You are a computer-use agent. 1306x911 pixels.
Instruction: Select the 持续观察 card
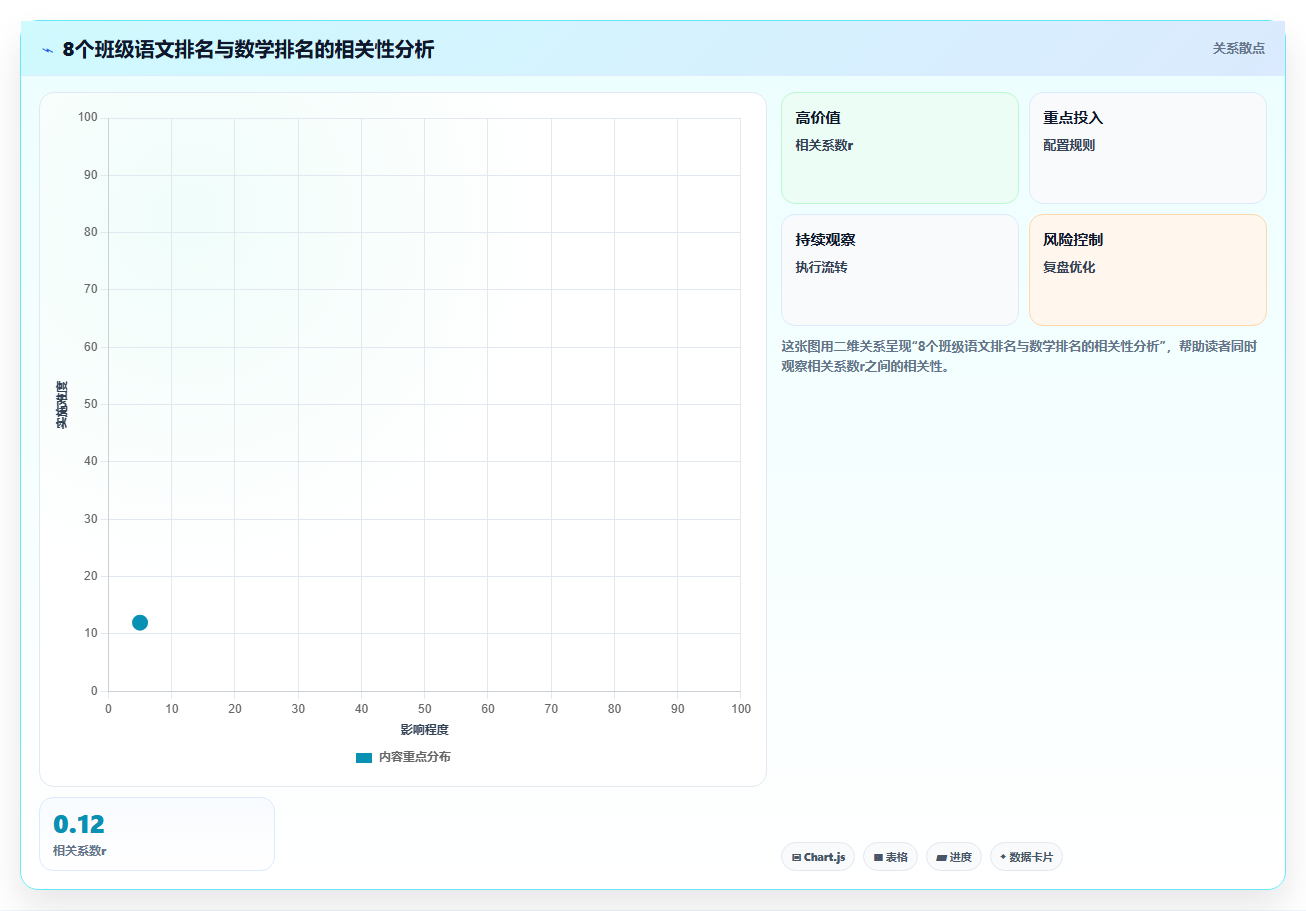pos(900,270)
